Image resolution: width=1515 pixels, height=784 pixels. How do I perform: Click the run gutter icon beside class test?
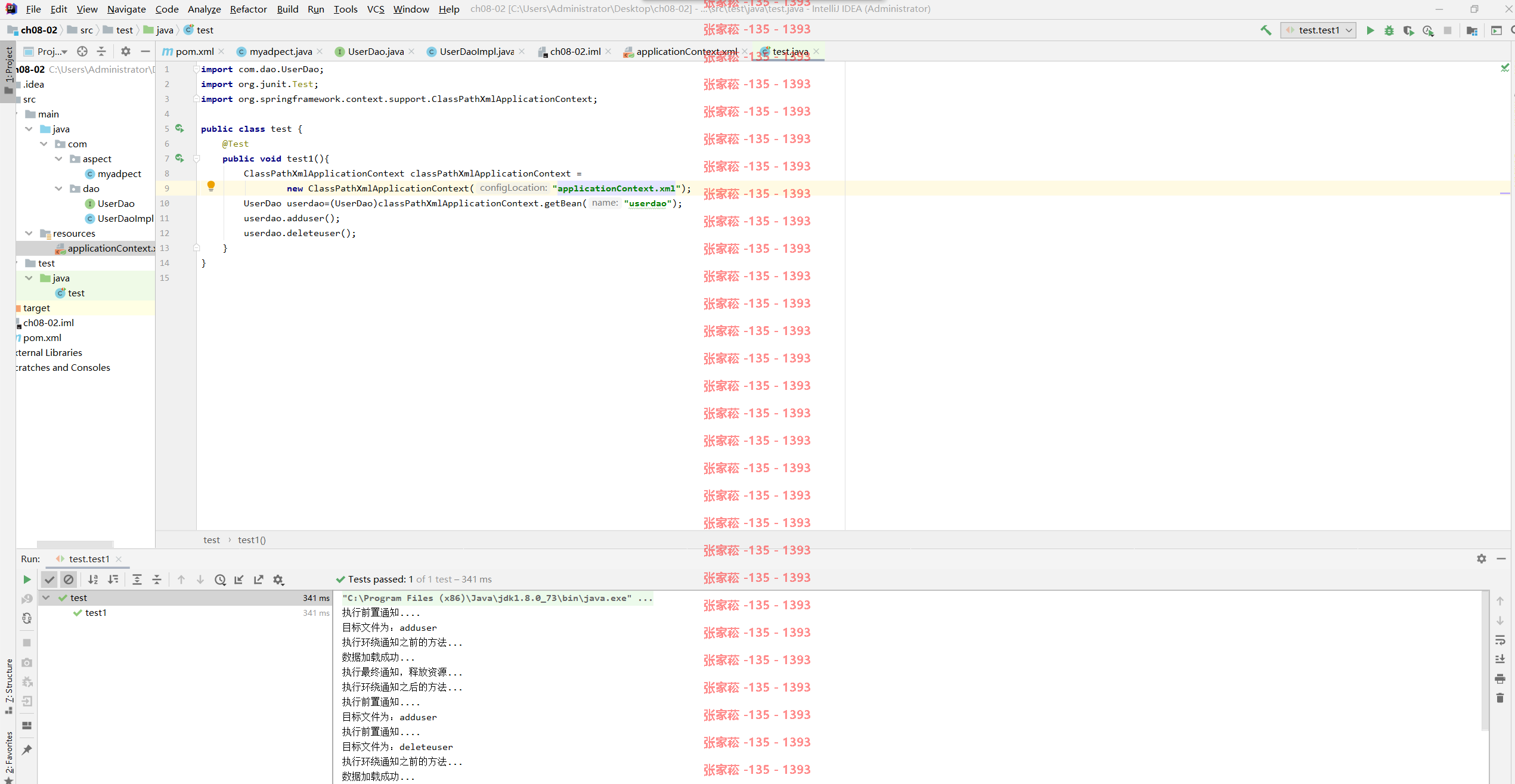179,129
